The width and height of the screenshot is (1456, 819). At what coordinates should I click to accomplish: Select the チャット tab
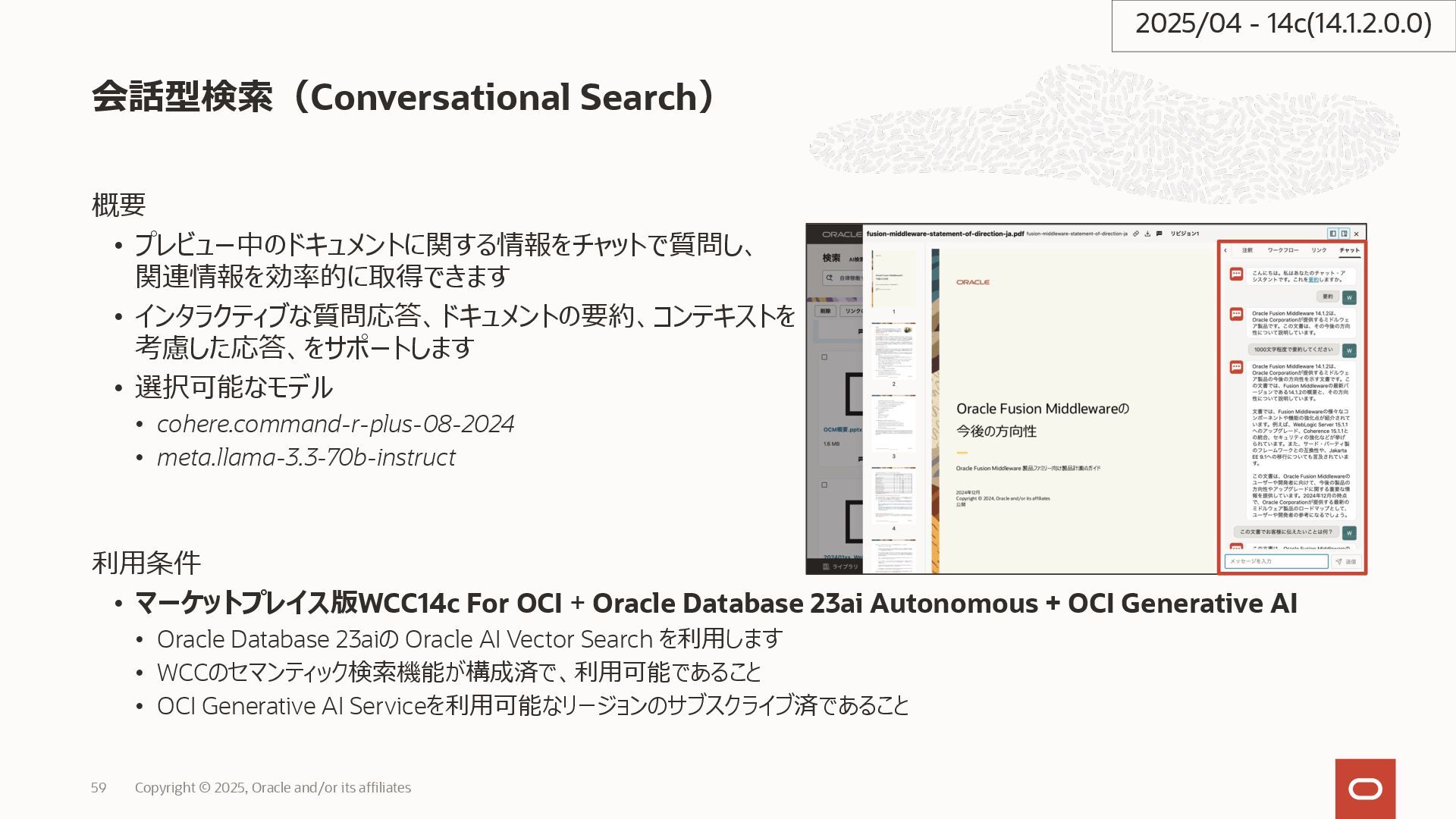[x=1349, y=250]
